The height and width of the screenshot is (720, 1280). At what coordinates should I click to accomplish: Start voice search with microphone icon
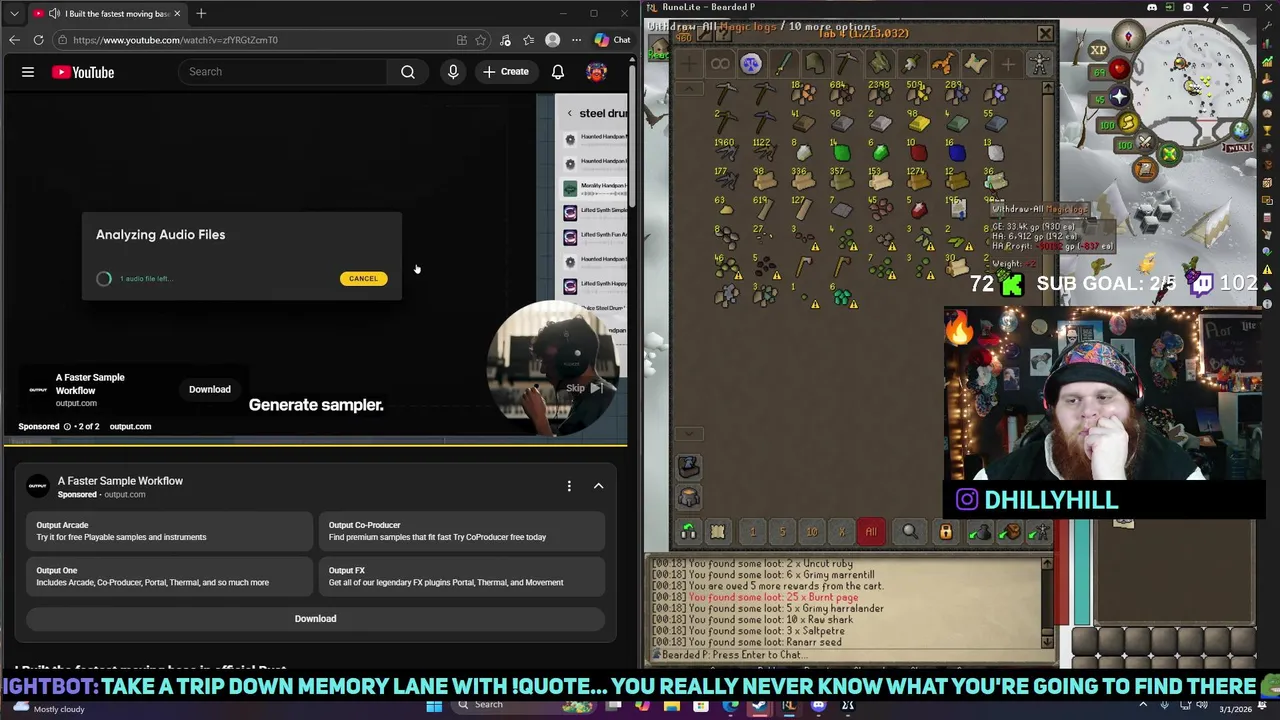453,72
